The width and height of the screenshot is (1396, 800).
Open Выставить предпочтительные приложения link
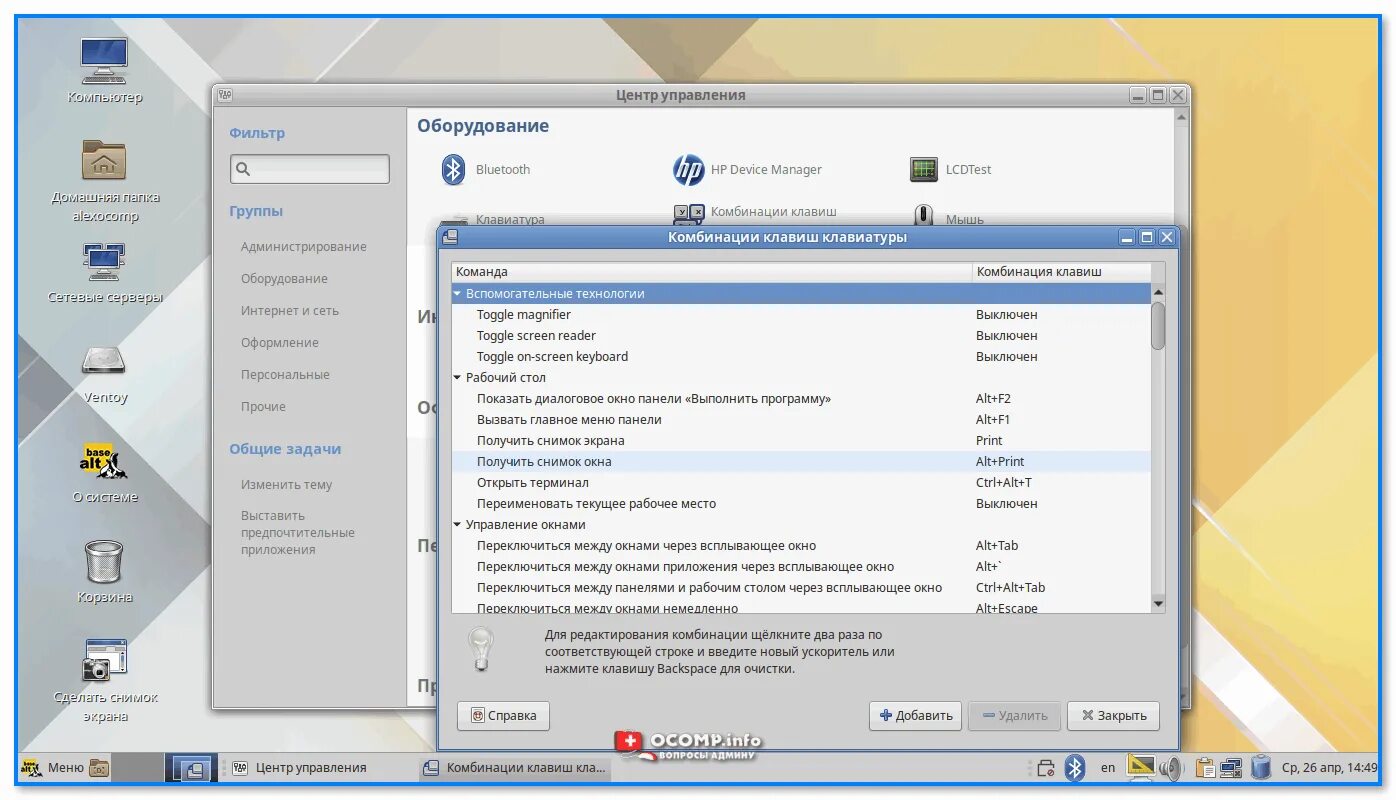[297, 533]
